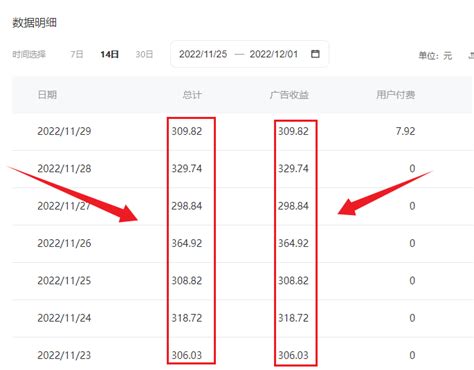
Task: Select date cell 2022/11/26
Action: click(x=64, y=243)
